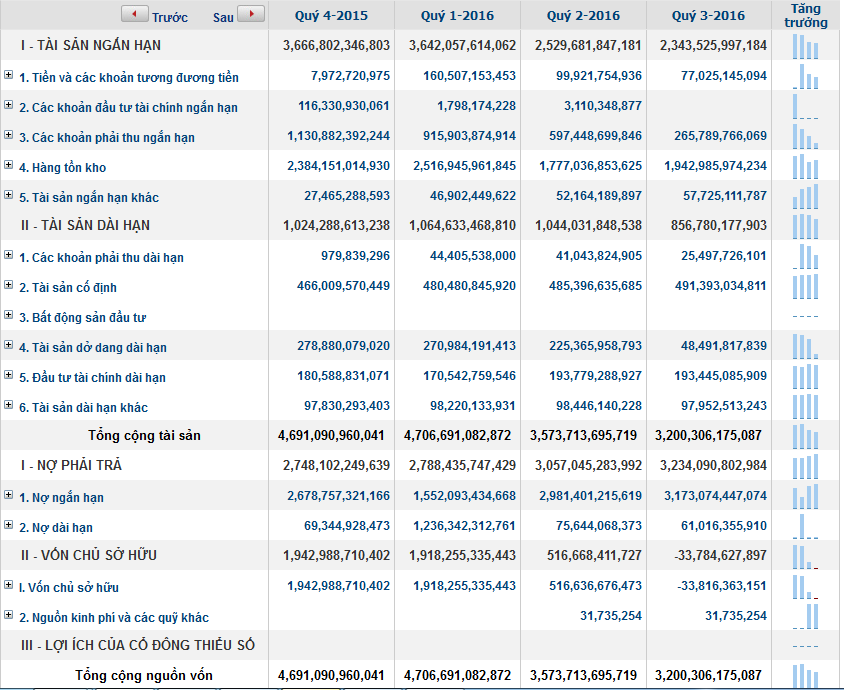
Task: Click value -33,784,627,897
Action: [x=721, y=555]
